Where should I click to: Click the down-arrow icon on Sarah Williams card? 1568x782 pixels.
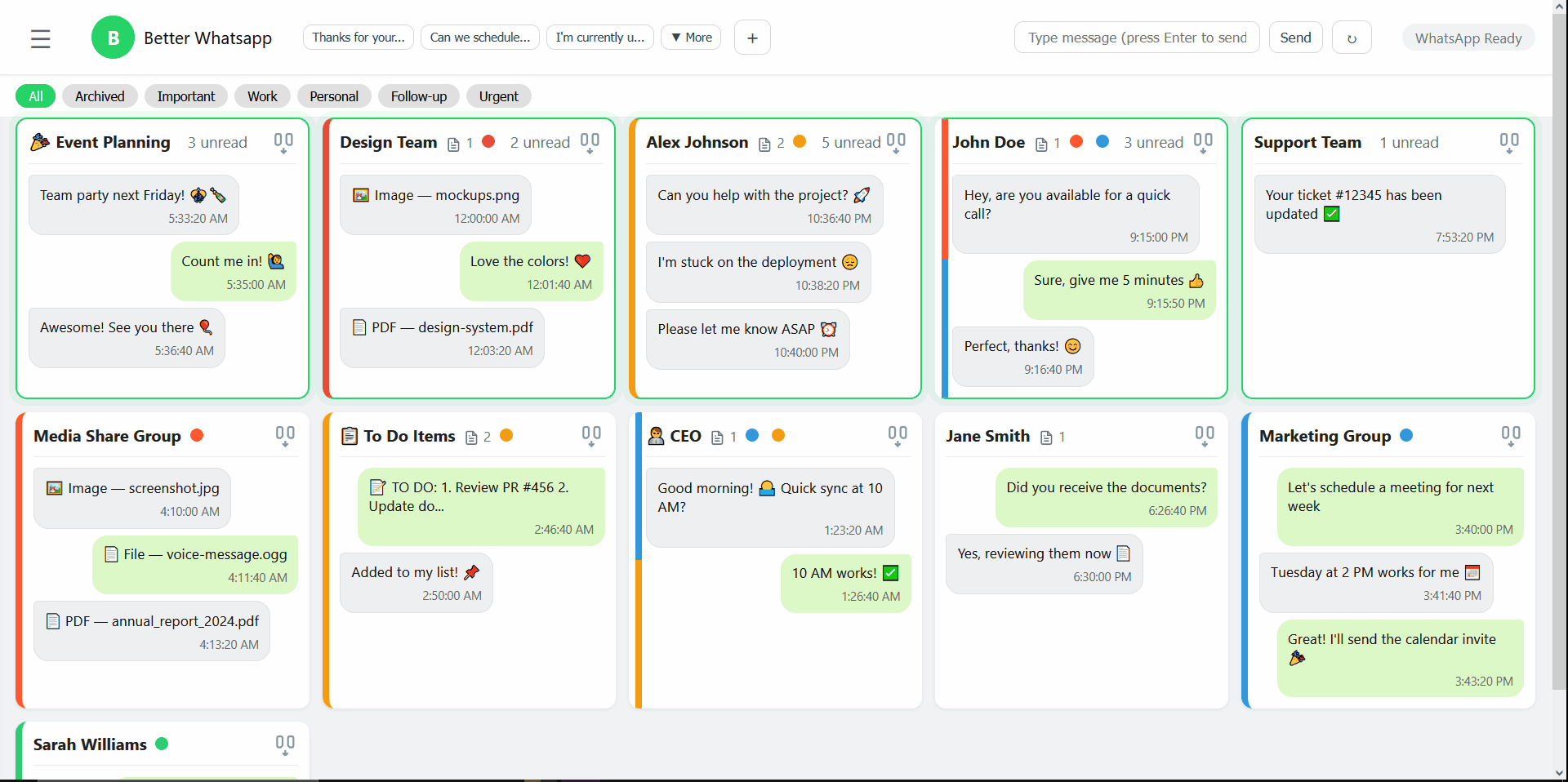285,744
